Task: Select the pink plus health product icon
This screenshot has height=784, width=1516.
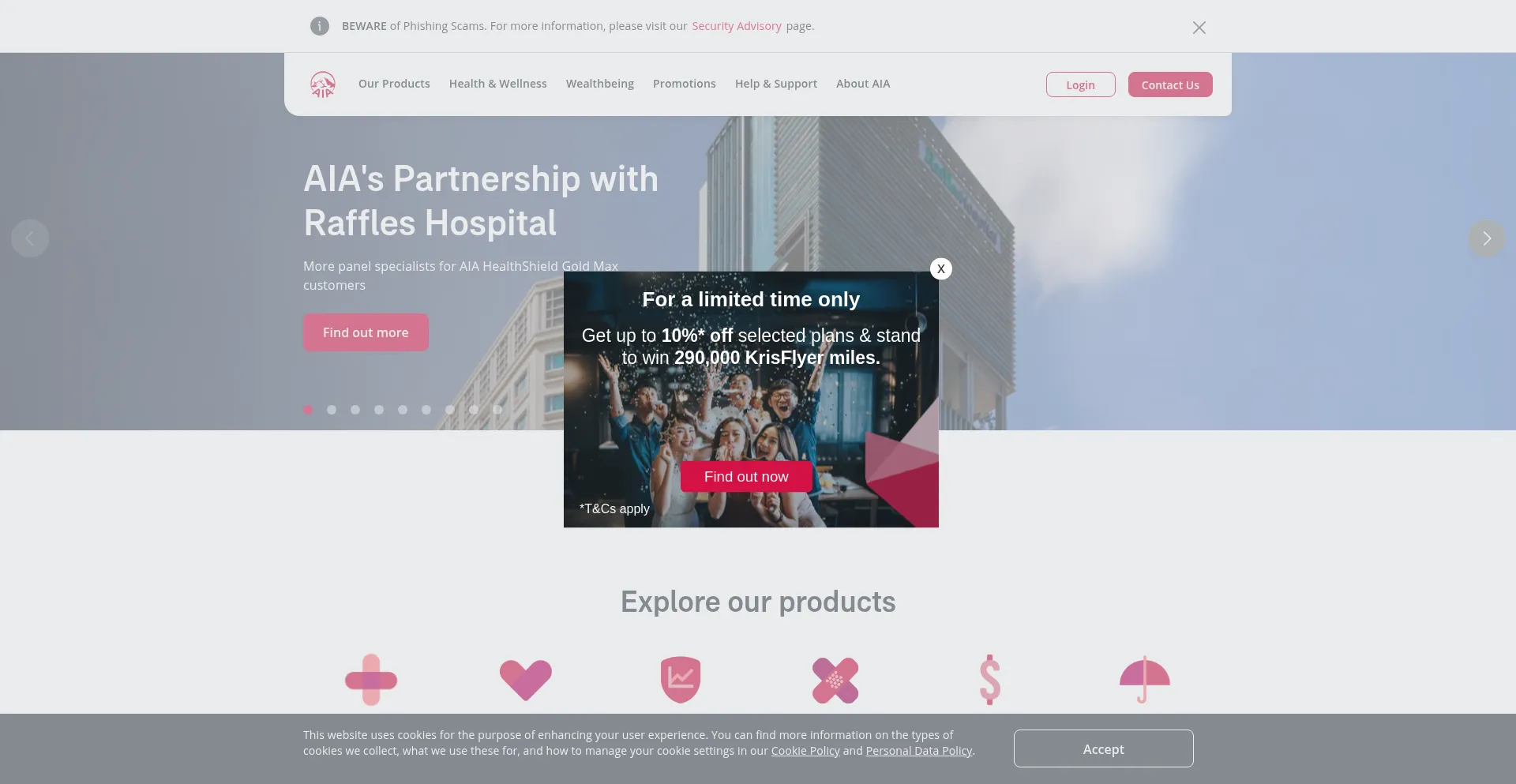Action: click(x=371, y=680)
